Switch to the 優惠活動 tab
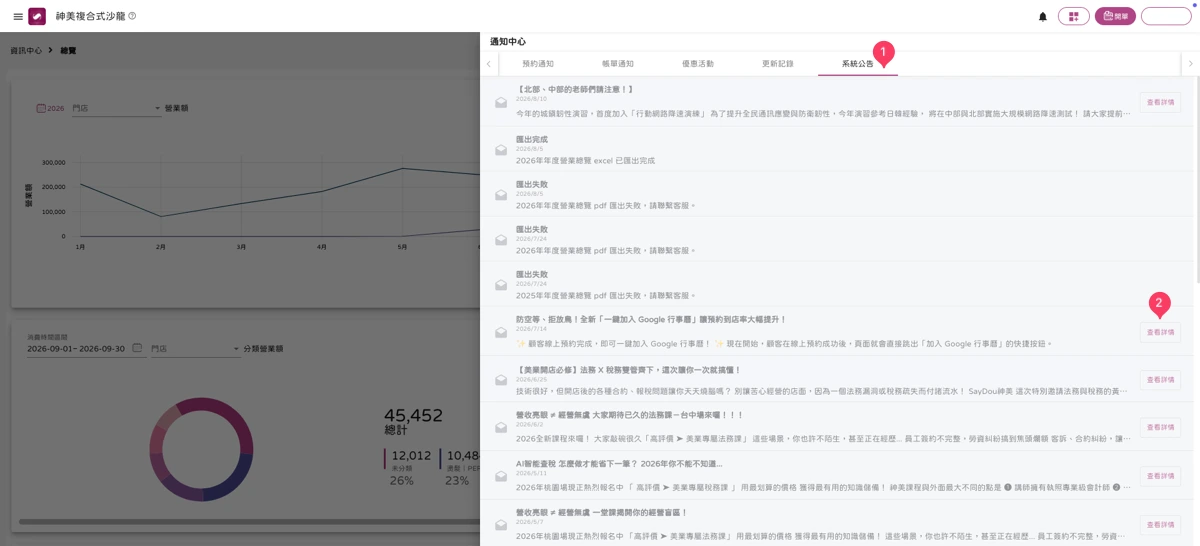Screen dimensions: 1200x546 (x=697, y=64)
